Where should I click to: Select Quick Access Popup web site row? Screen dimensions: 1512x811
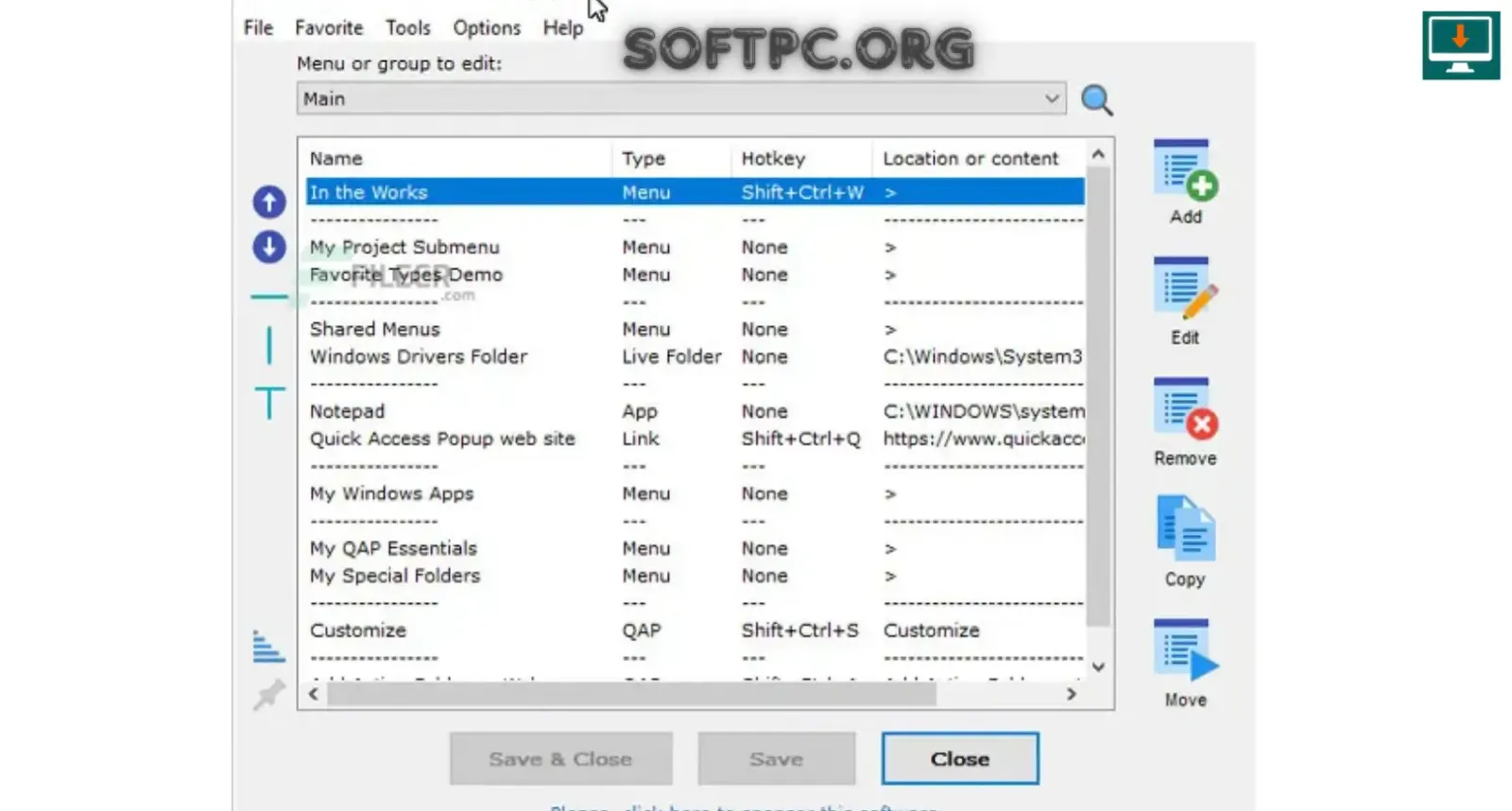click(x=695, y=439)
